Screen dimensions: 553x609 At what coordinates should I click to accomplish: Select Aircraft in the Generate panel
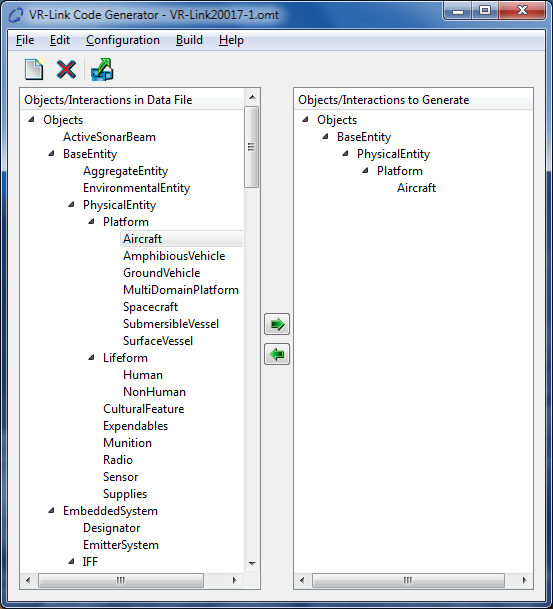[x=416, y=188]
